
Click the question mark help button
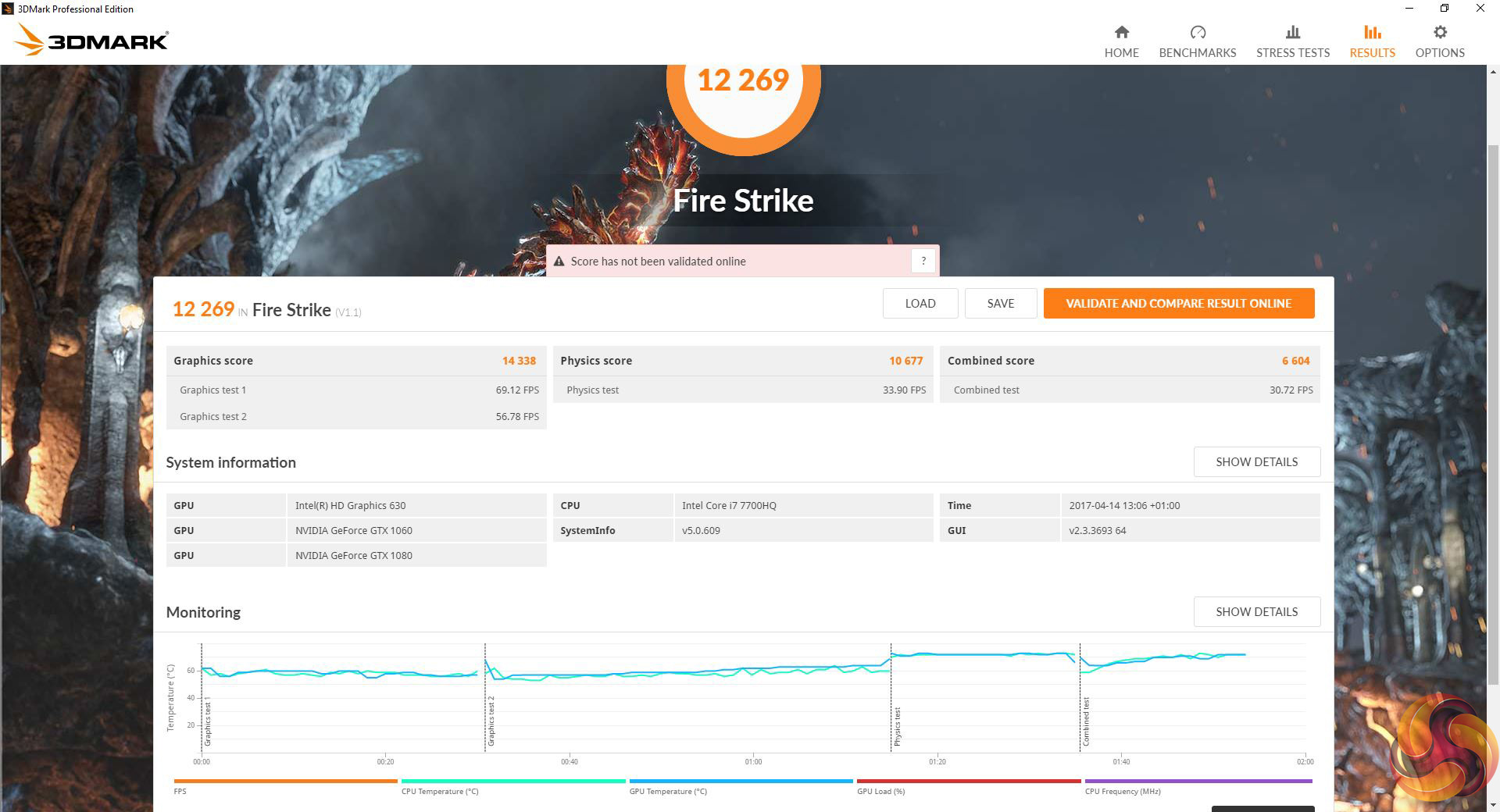[x=923, y=262]
